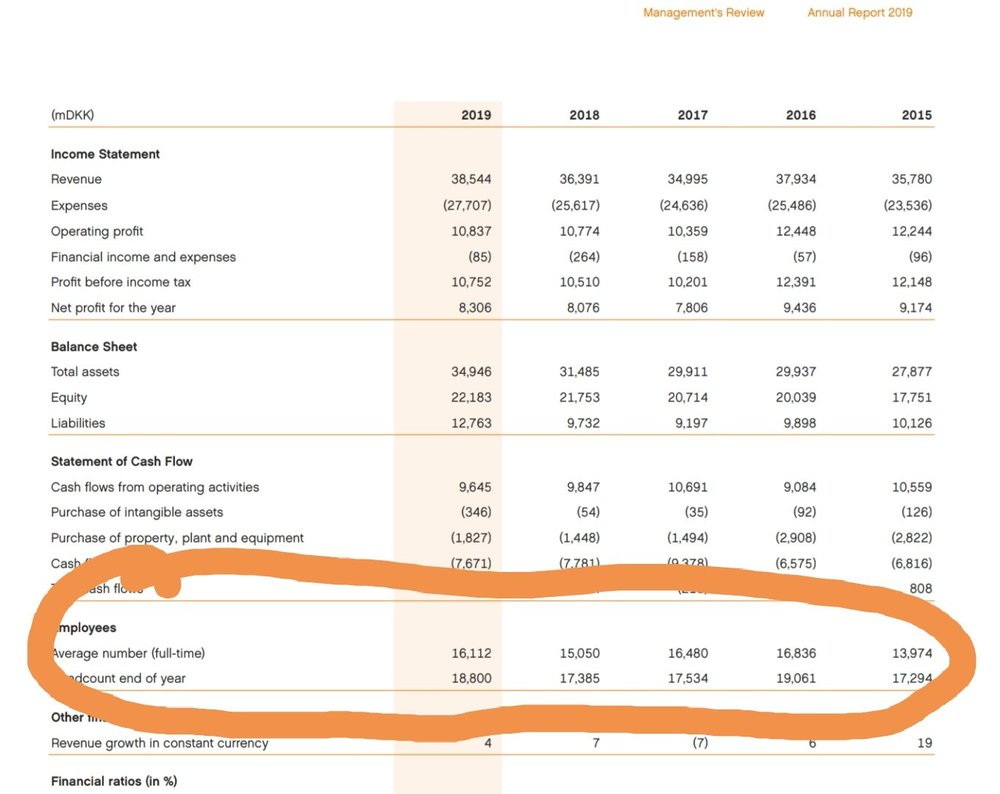This screenshot has height=794, width=1000.
Task: Select the 2019 intangible assets value (346)
Action: [476, 512]
